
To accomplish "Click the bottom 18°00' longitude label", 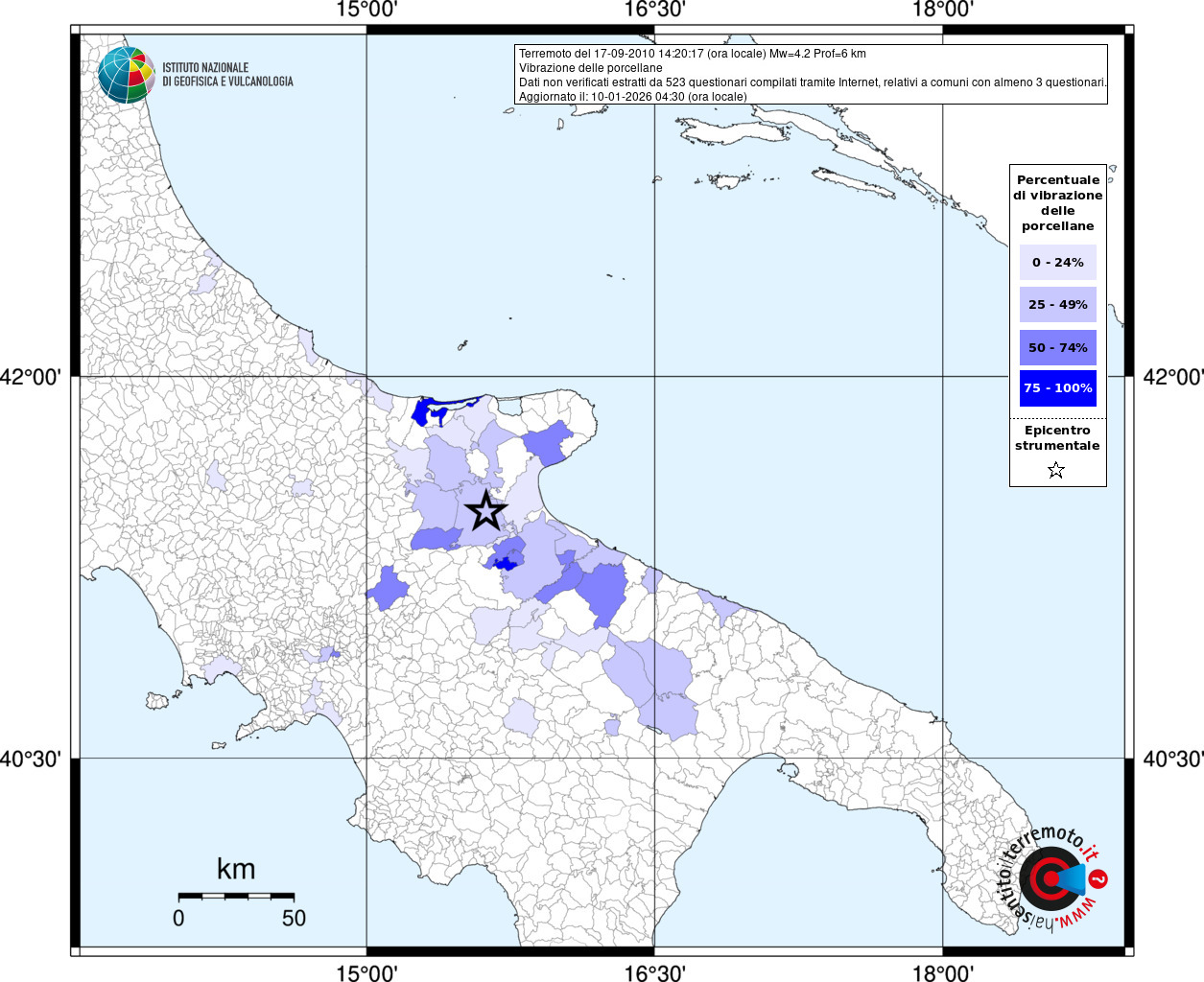I will click(x=943, y=972).
